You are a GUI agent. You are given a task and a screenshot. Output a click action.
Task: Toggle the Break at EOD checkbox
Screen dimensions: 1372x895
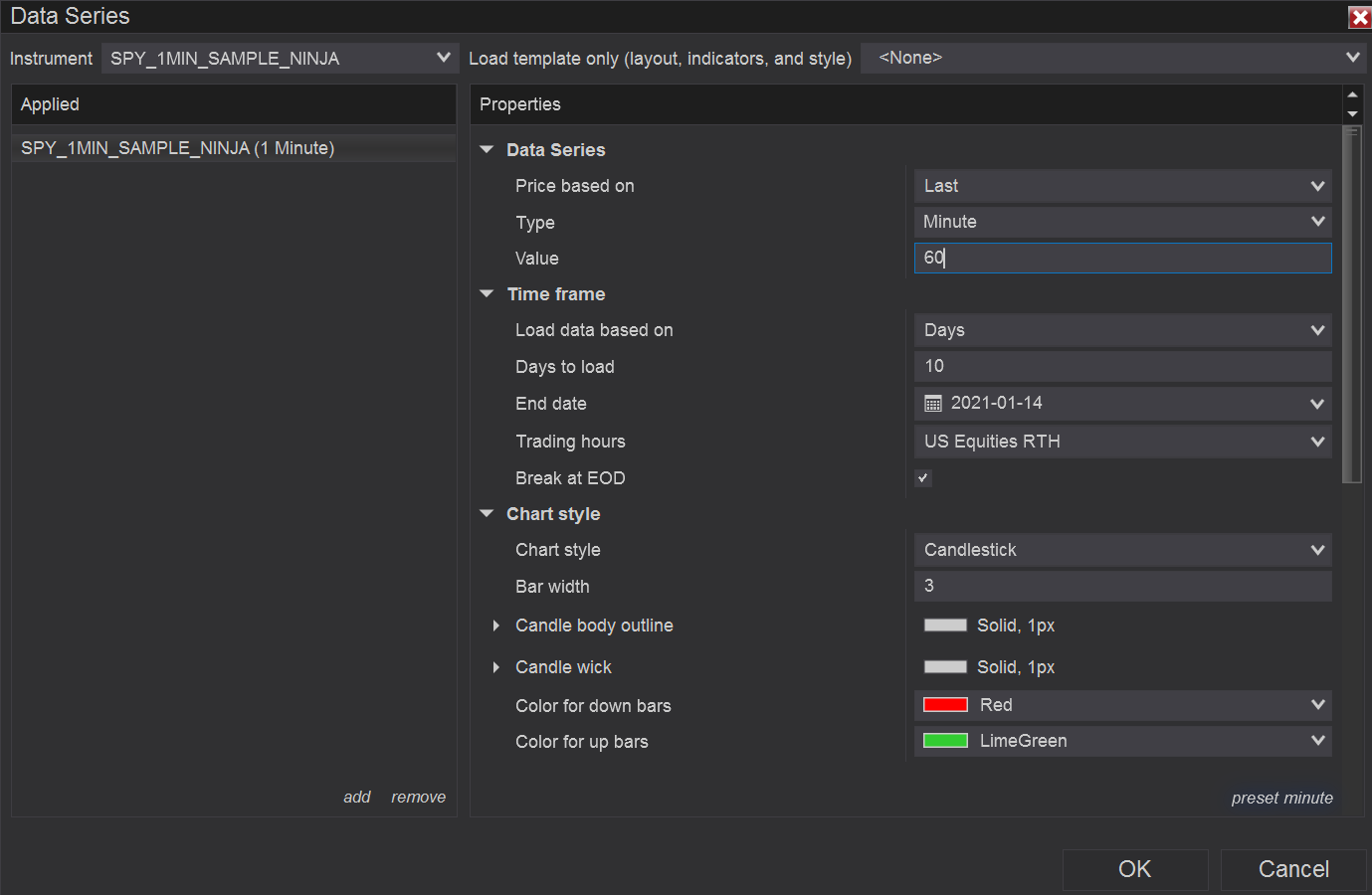[923, 478]
